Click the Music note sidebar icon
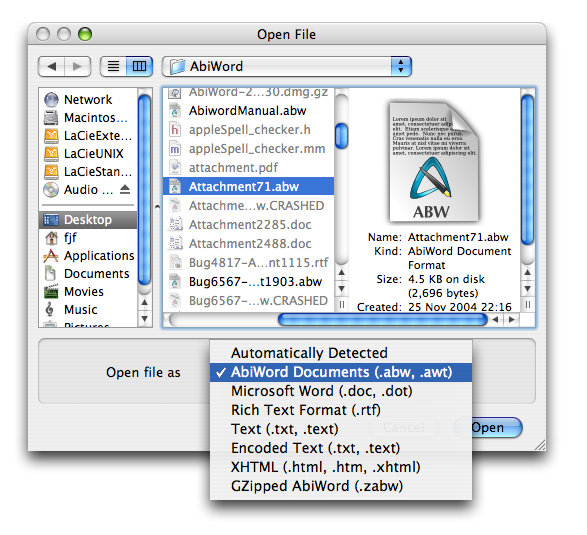The image size is (587, 535). [x=50, y=309]
